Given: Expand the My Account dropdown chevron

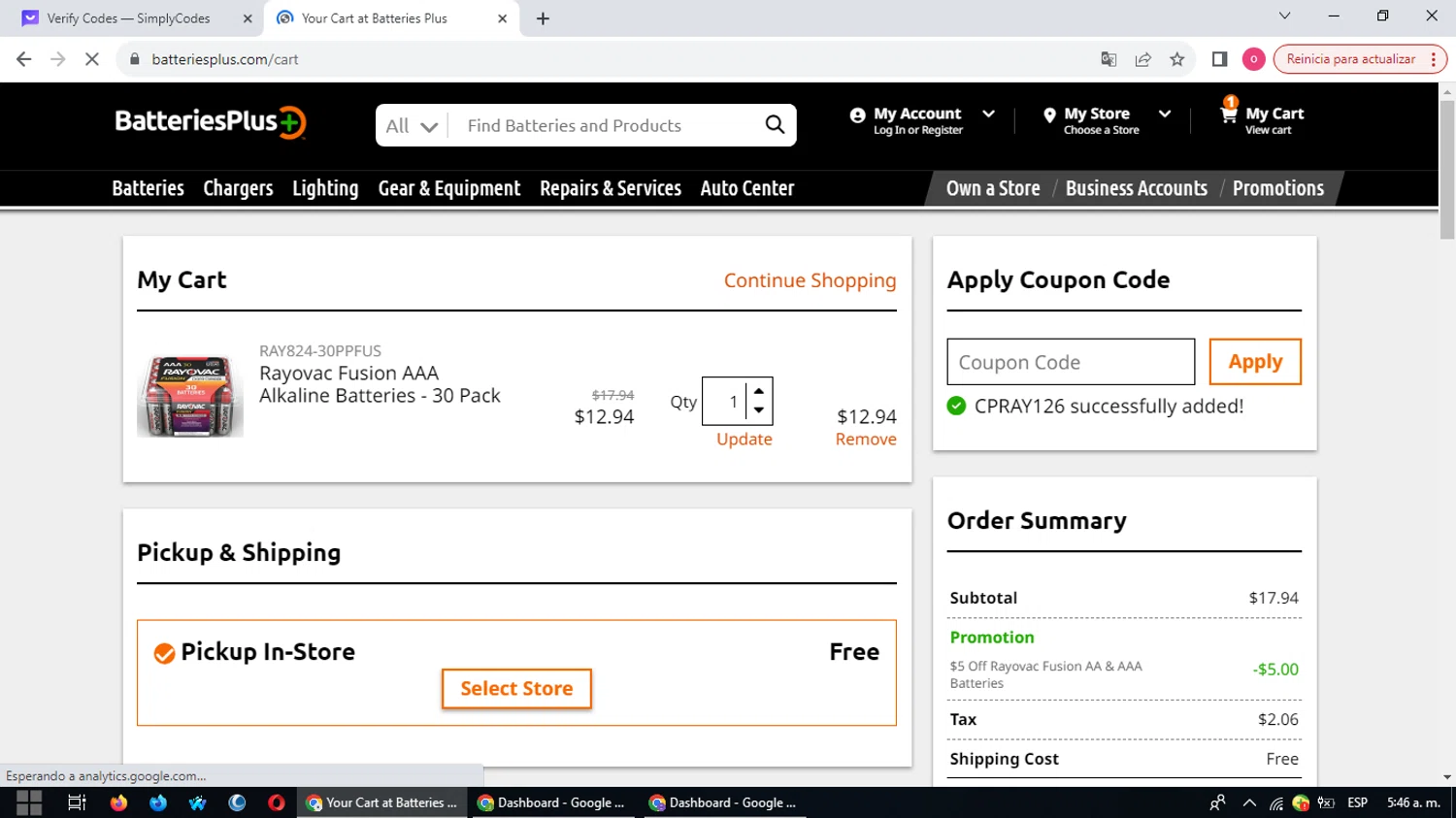Looking at the screenshot, I should [988, 115].
